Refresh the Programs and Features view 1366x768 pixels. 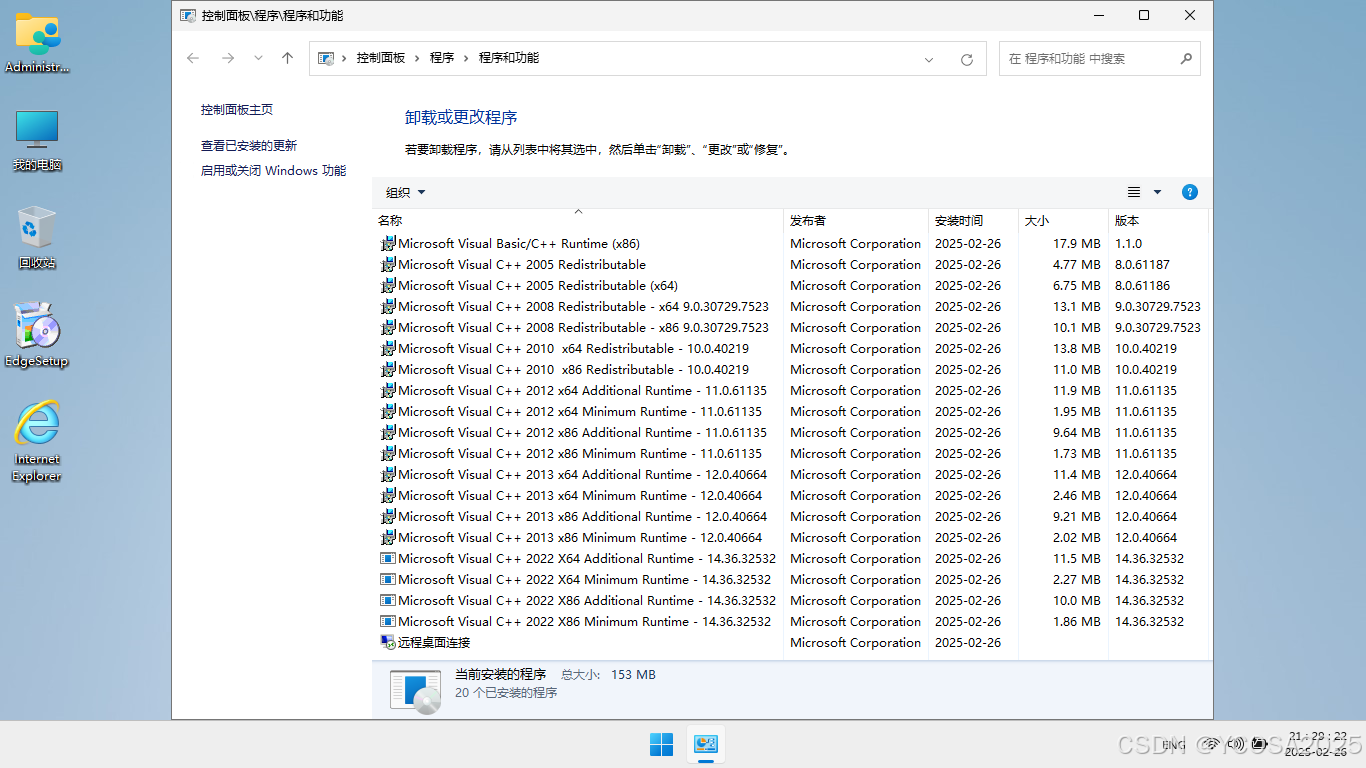967,59
